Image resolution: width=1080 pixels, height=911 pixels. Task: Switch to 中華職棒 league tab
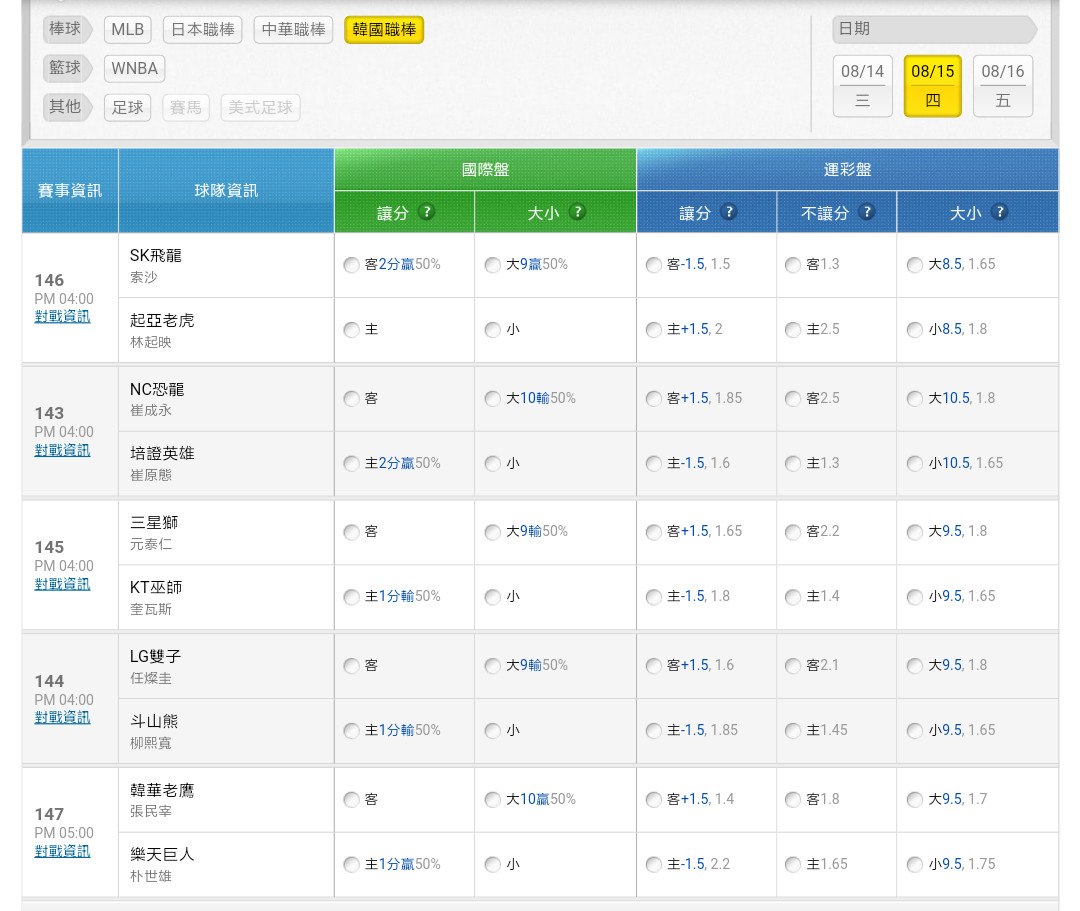[293, 30]
